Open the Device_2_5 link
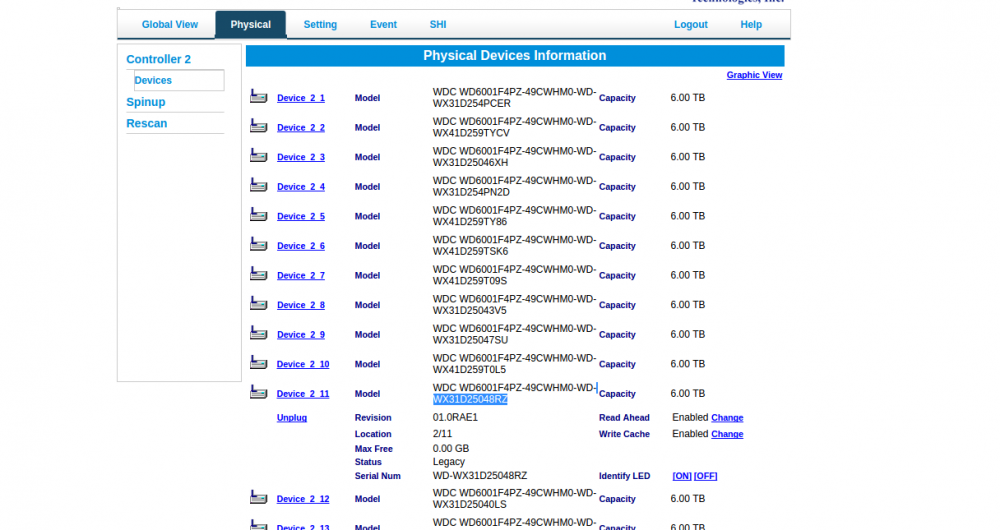 pyautogui.click(x=300, y=216)
